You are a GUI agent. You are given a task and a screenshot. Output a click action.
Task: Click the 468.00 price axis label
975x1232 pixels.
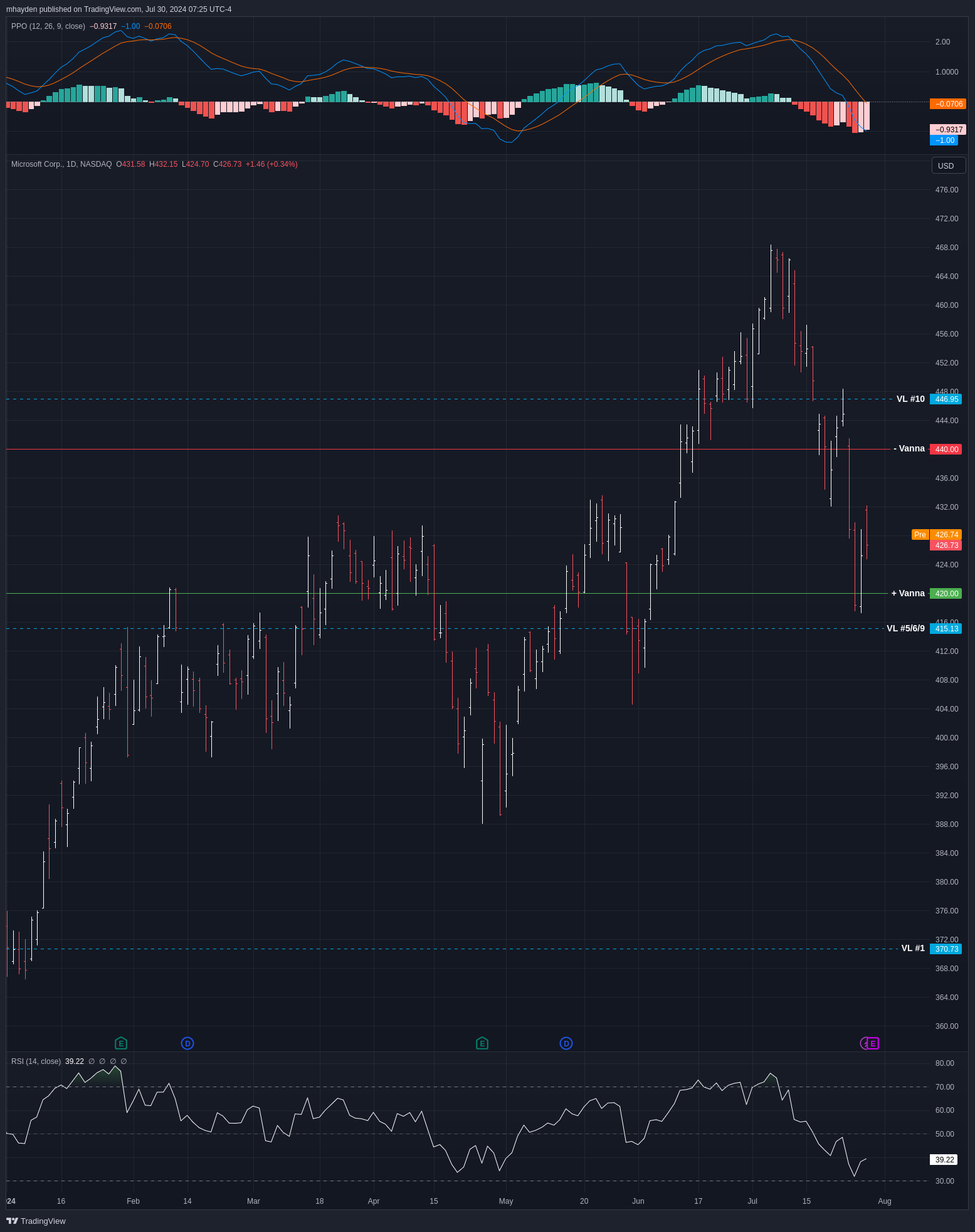(x=947, y=248)
